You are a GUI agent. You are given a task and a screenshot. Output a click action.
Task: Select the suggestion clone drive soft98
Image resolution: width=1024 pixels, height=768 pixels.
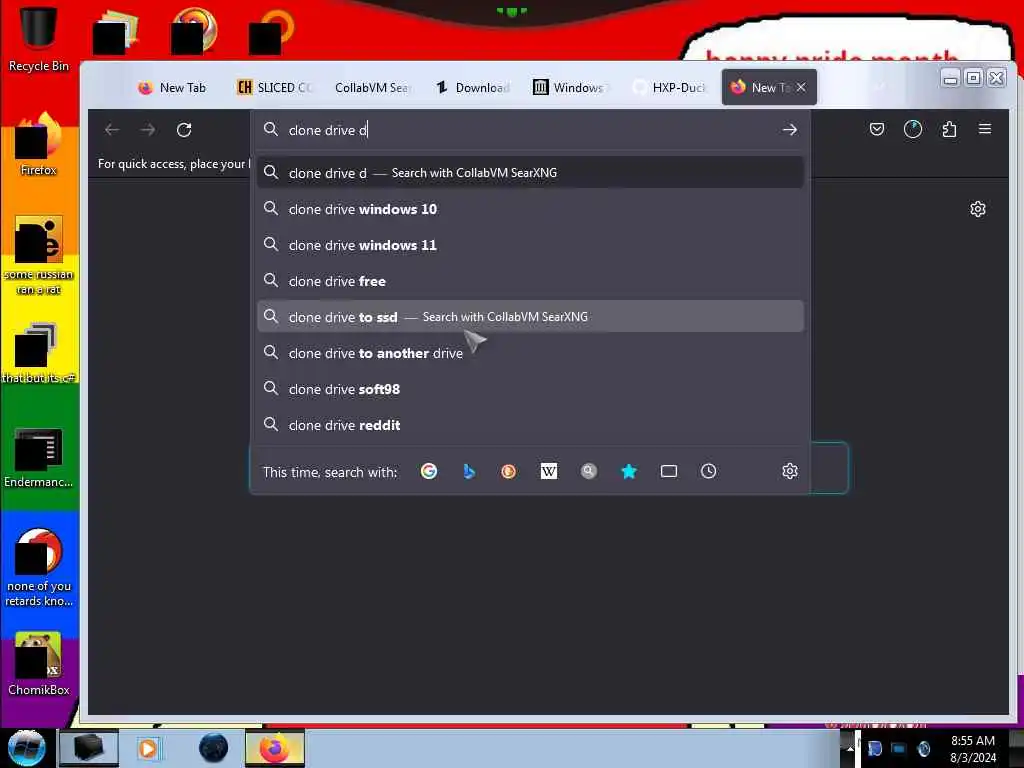(x=530, y=389)
